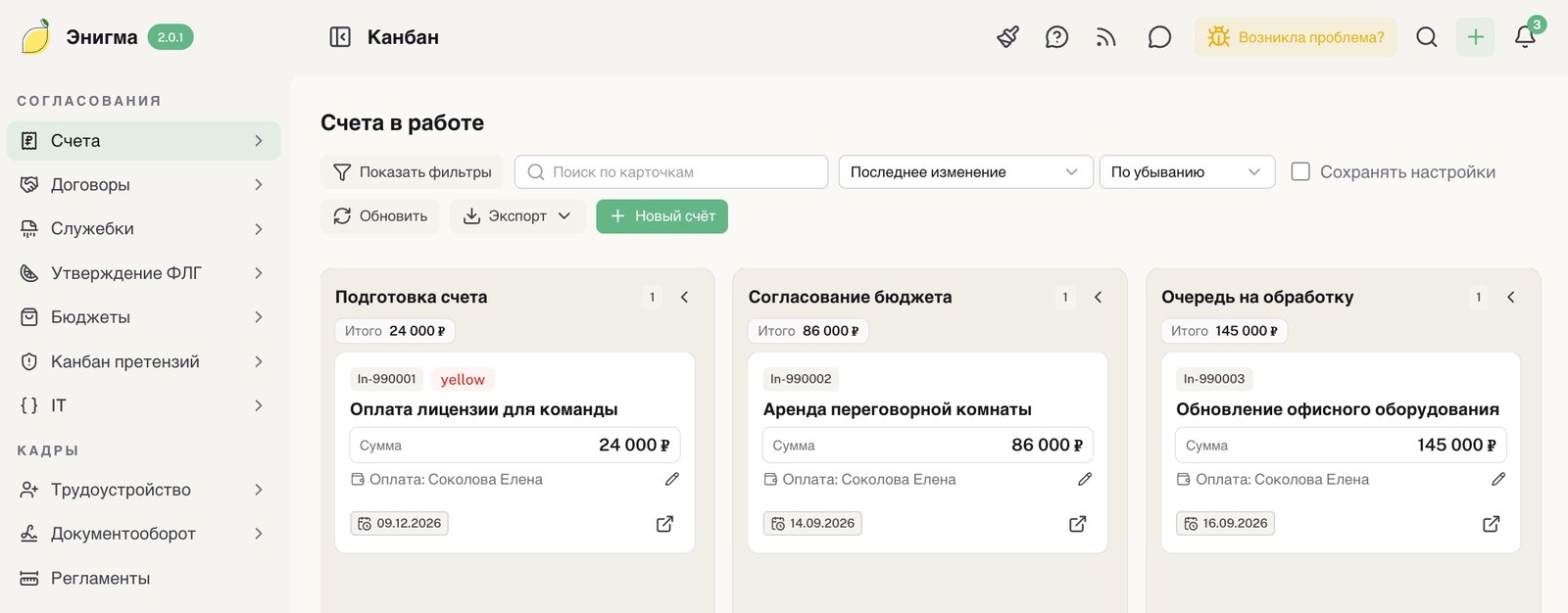This screenshot has width=1568, height=613.
Task: Open Канбан претензий in the sidebar menu
Action: tap(144, 361)
